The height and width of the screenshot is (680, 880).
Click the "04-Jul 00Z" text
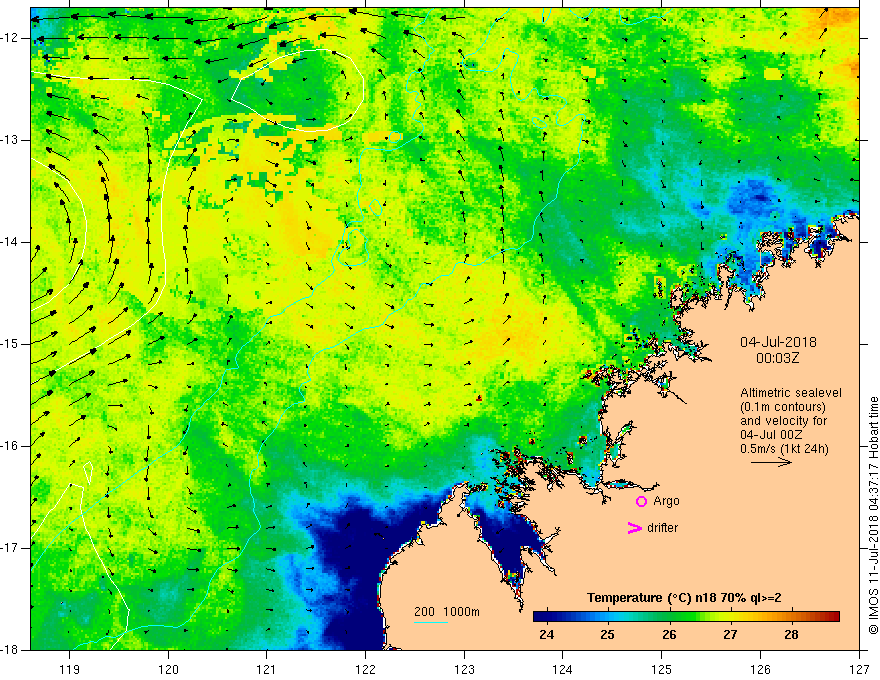pyautogui.click(x=771, y=435)
